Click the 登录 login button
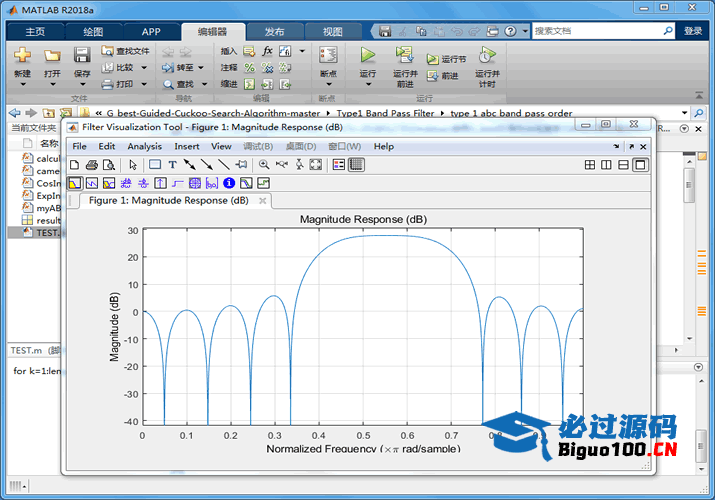The width and height of the screenshot is (715, 500). (x=693, y=31)
